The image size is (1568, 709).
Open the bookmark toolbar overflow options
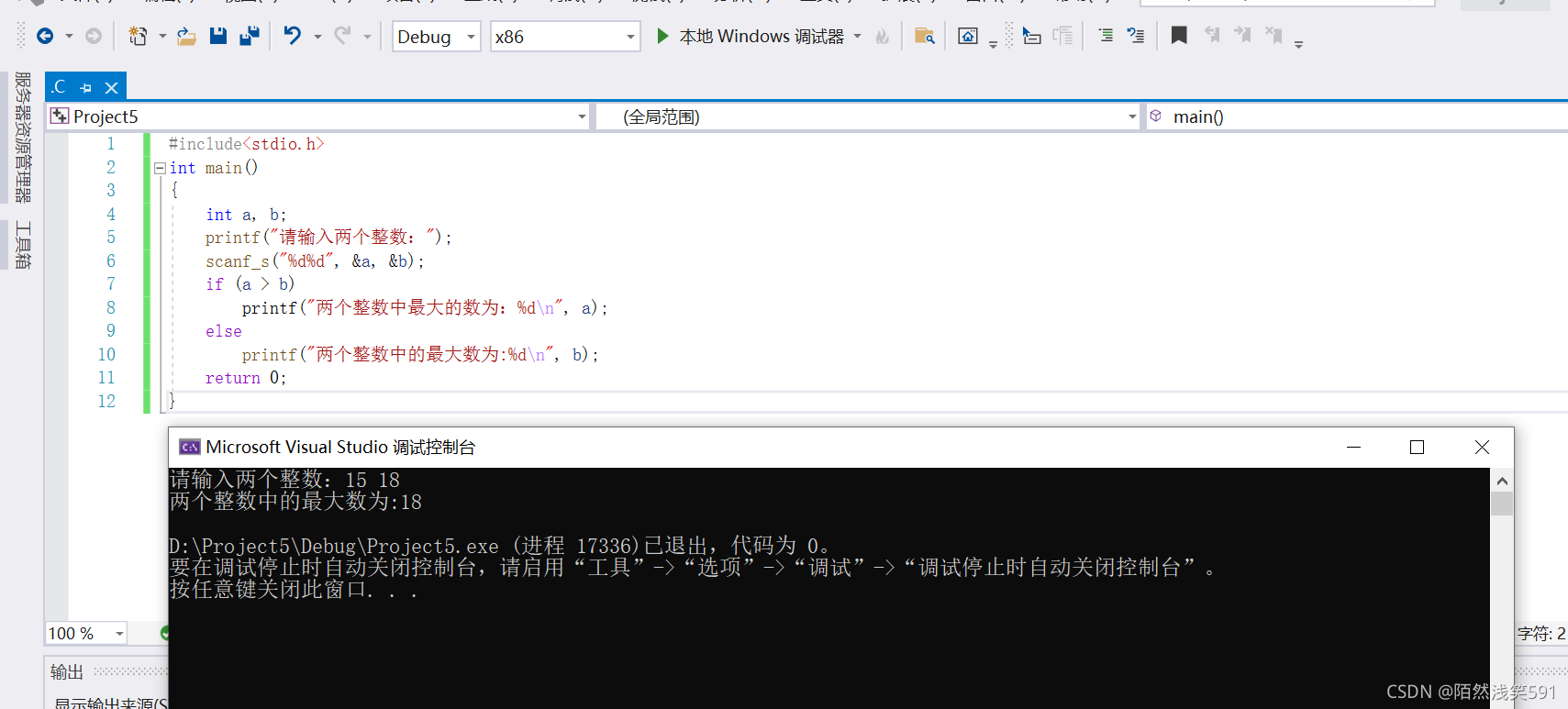coord(1298,43)
